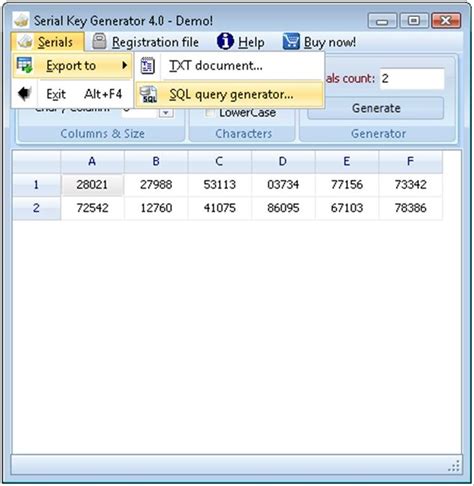Click cell with value 78386
Screen dimensions: 474x486
coord(411,208)
